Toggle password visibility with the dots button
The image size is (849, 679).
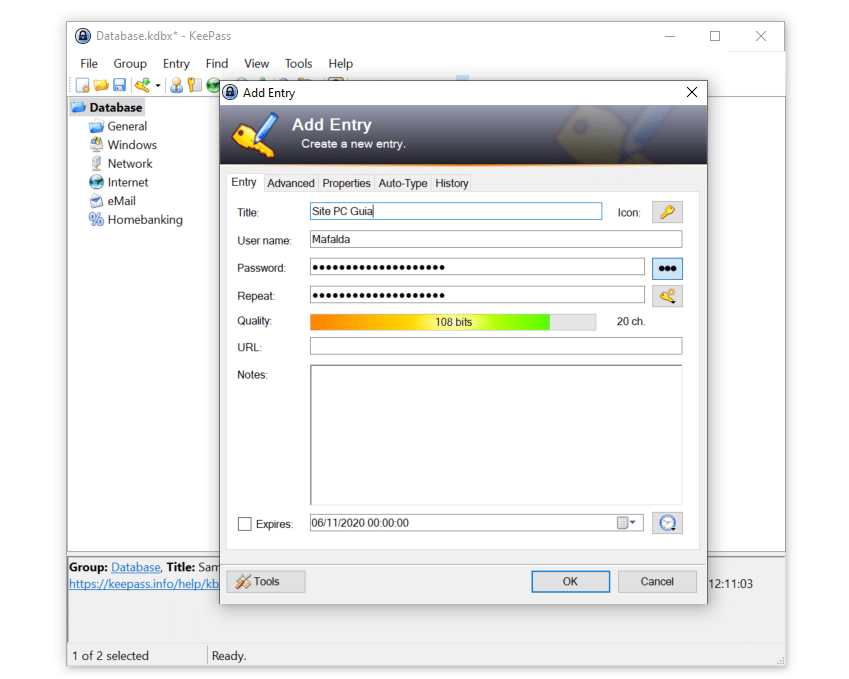click(x=667, y=269)
